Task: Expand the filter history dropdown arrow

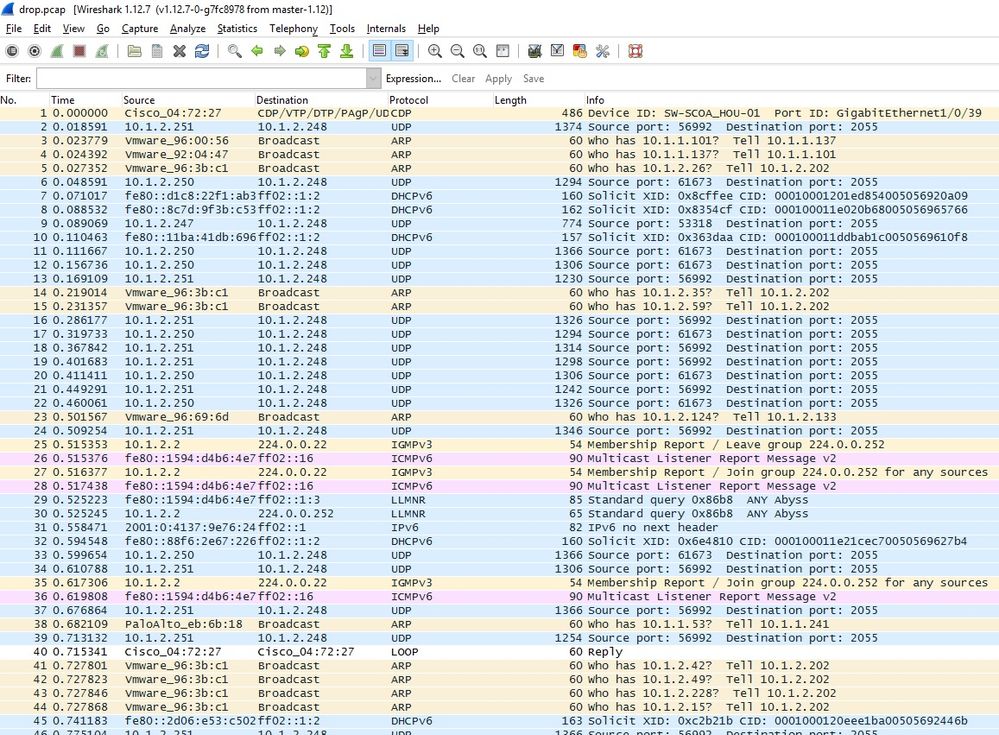Action: (x=374, y=78)
